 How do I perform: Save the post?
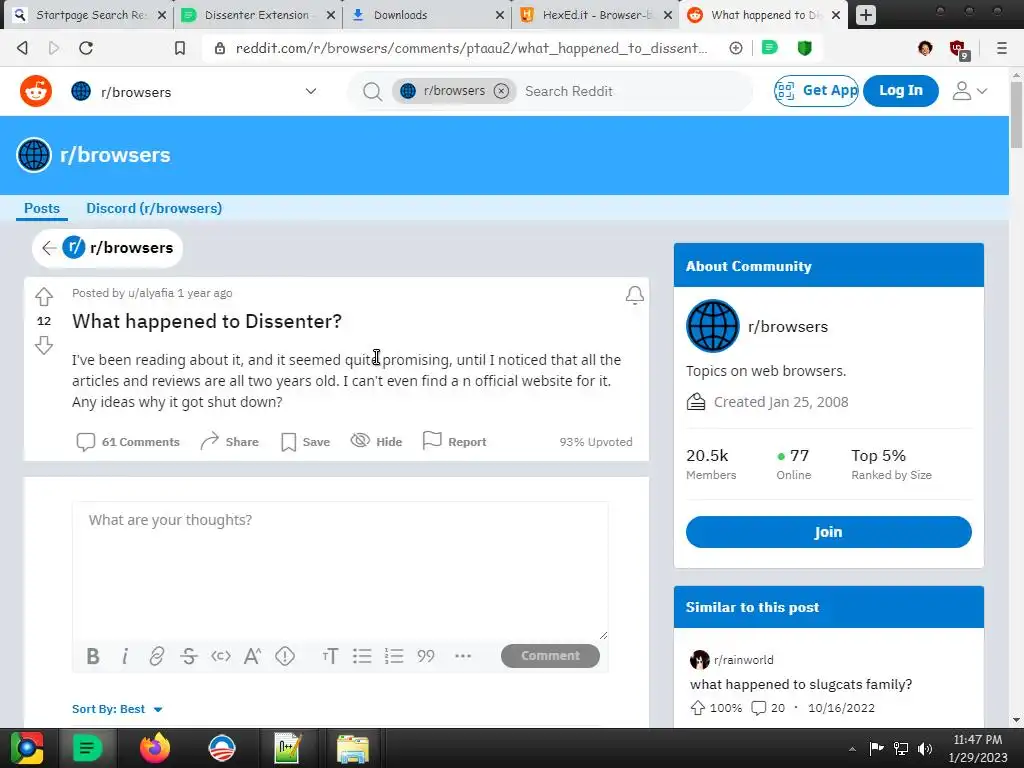pyautogui.click(x=305, y=441)
